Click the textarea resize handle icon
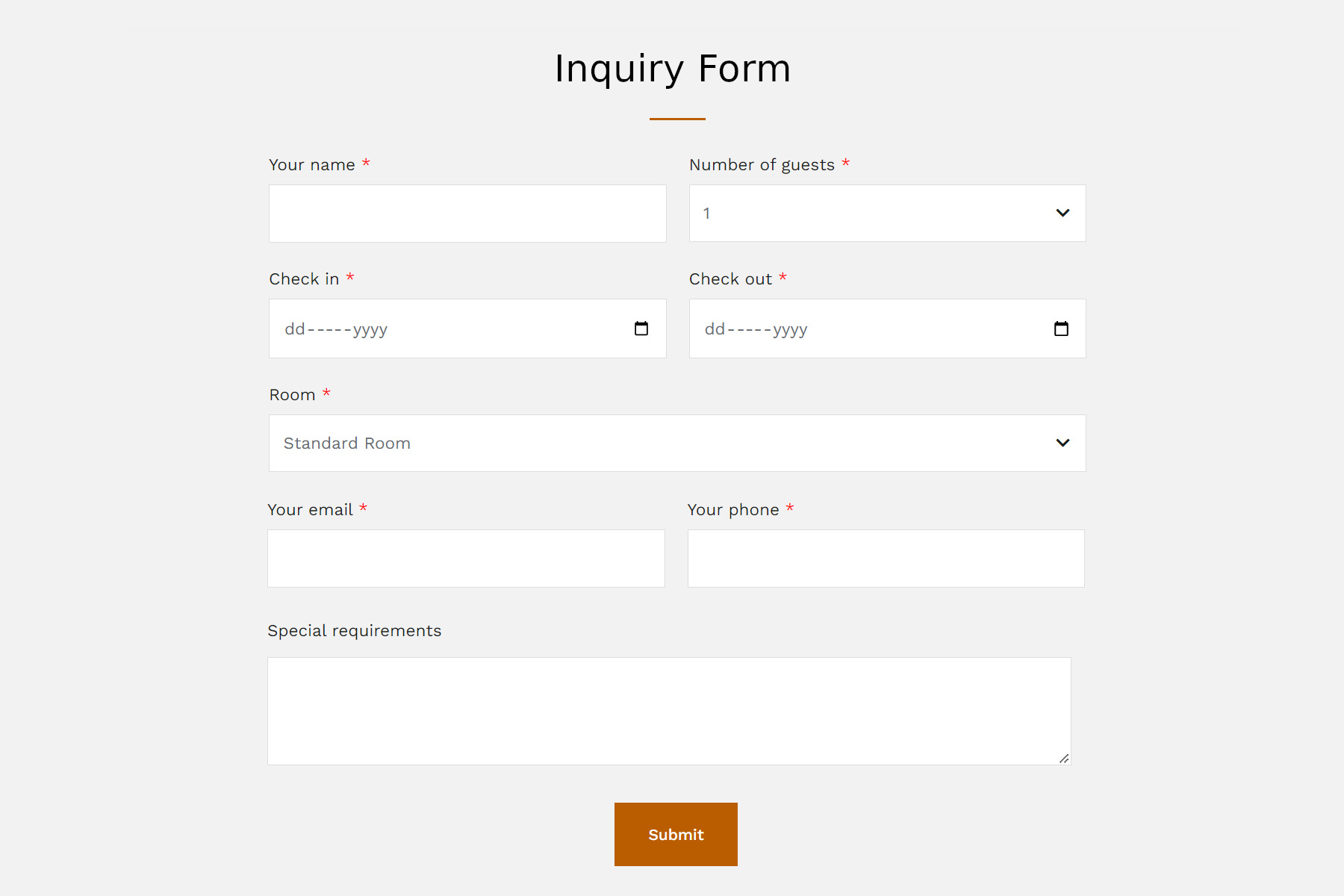Viewport: 1344px width, 896px height. click(x=1064, y=758)
